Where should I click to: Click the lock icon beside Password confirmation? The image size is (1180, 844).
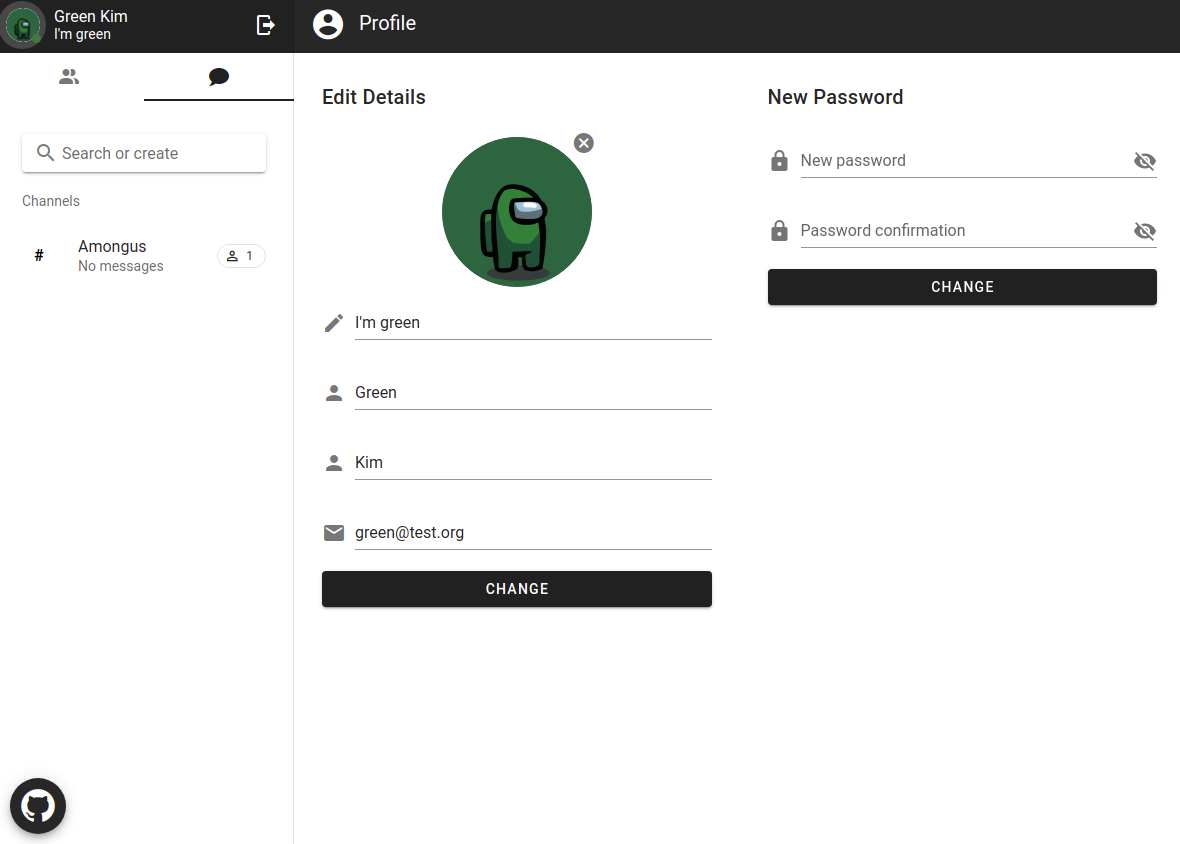pos(780,230)
